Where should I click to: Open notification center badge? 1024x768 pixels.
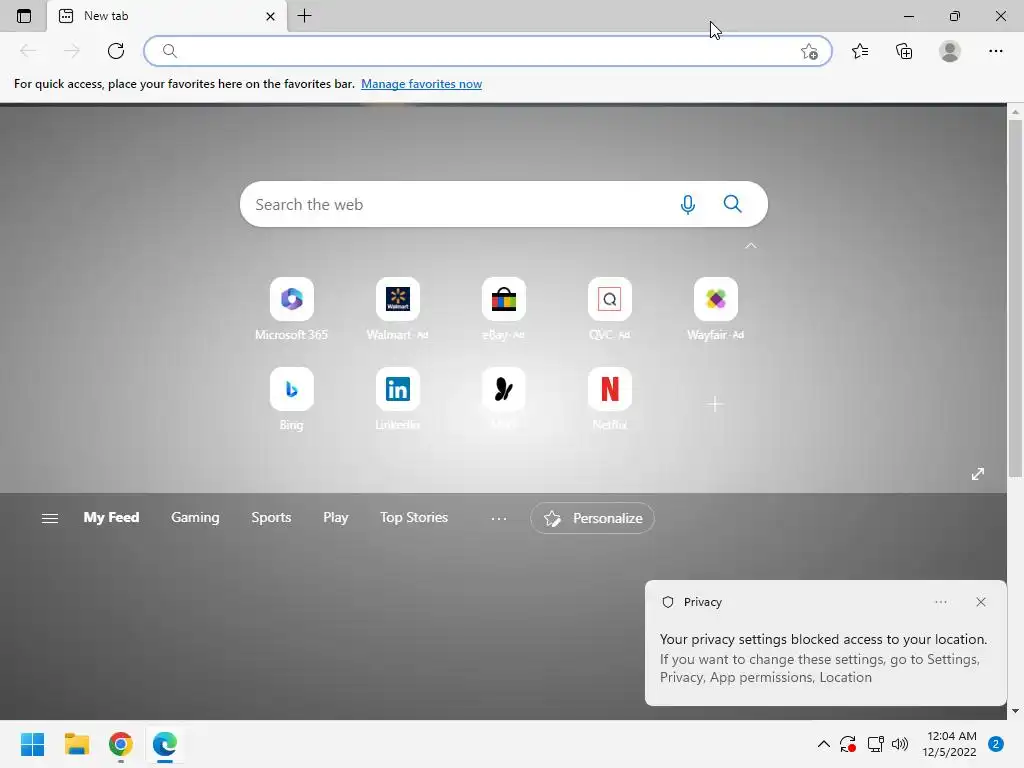[996, 744]
